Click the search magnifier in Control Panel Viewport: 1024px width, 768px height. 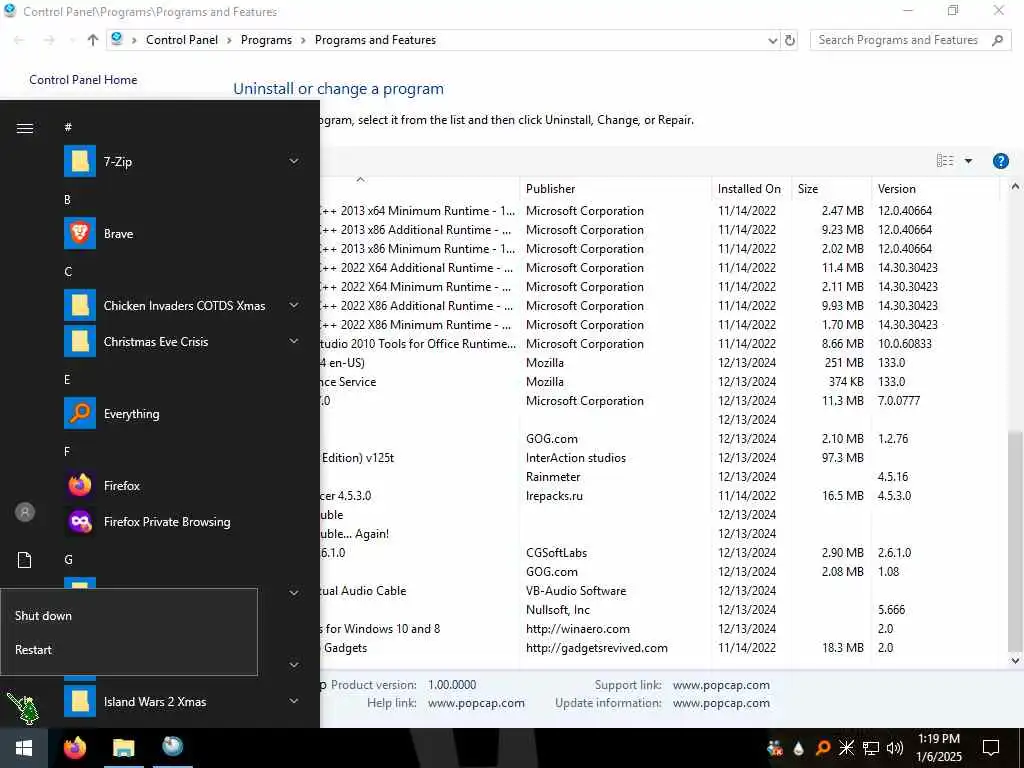click(x=997, y=40)
